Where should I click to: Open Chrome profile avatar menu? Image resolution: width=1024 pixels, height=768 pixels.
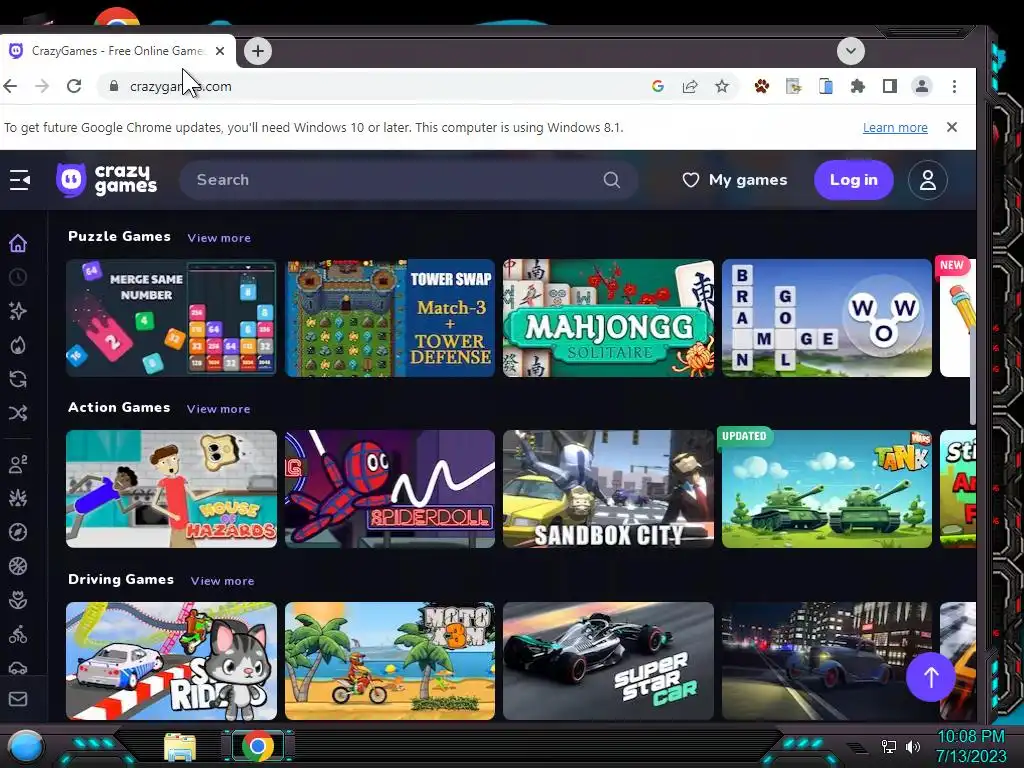click(x=921, y=86)
